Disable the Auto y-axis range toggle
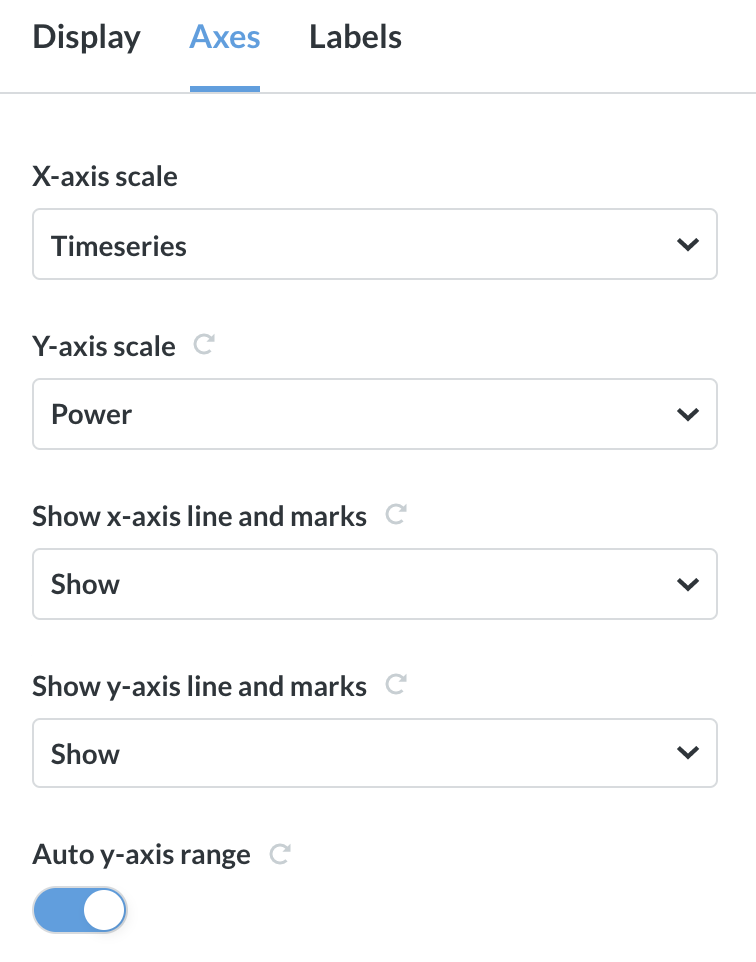This screenshot has width=756, height=962. (x=80, y=909)
